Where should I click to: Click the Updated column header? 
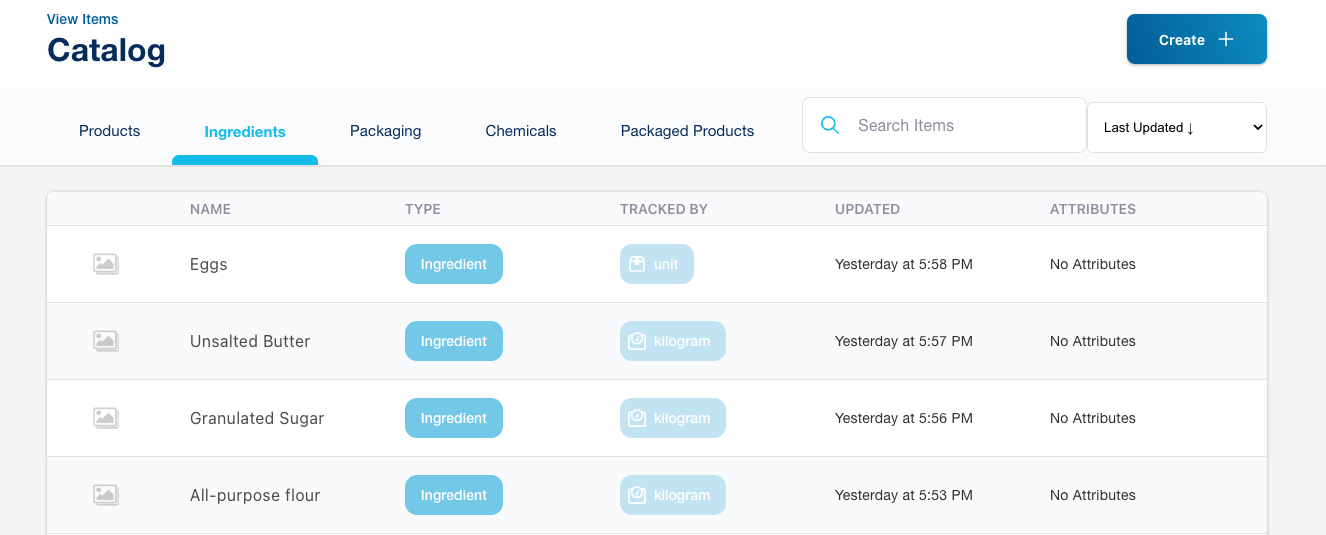coord(867,209)
